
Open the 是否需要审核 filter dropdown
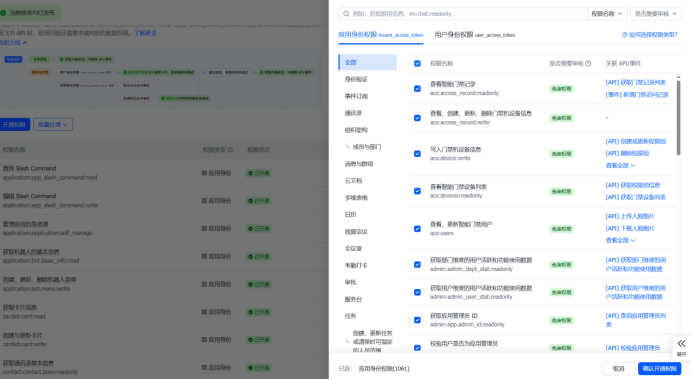(655, 14)
